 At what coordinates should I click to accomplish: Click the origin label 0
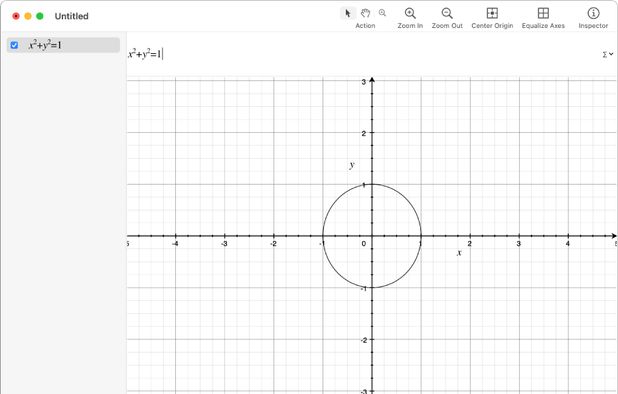pyautogui.click(x=363, y=244)
